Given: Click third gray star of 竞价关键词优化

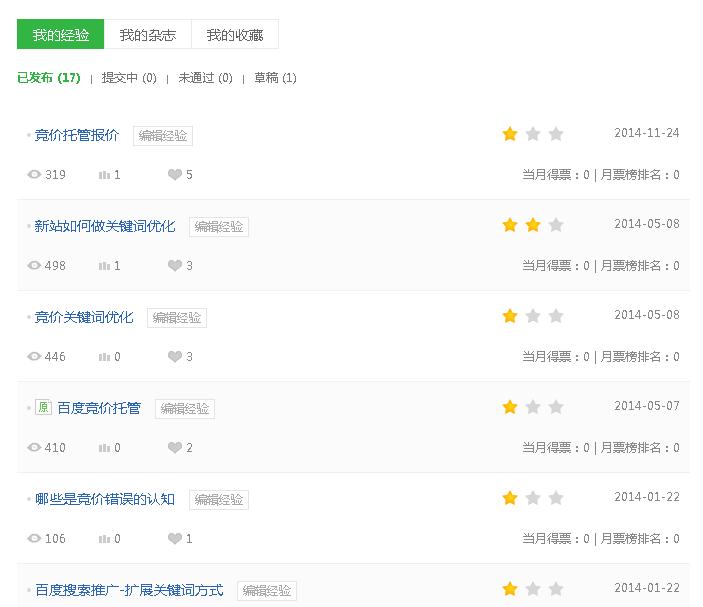Looking at the screenshot, I should (x=556, y=316).
